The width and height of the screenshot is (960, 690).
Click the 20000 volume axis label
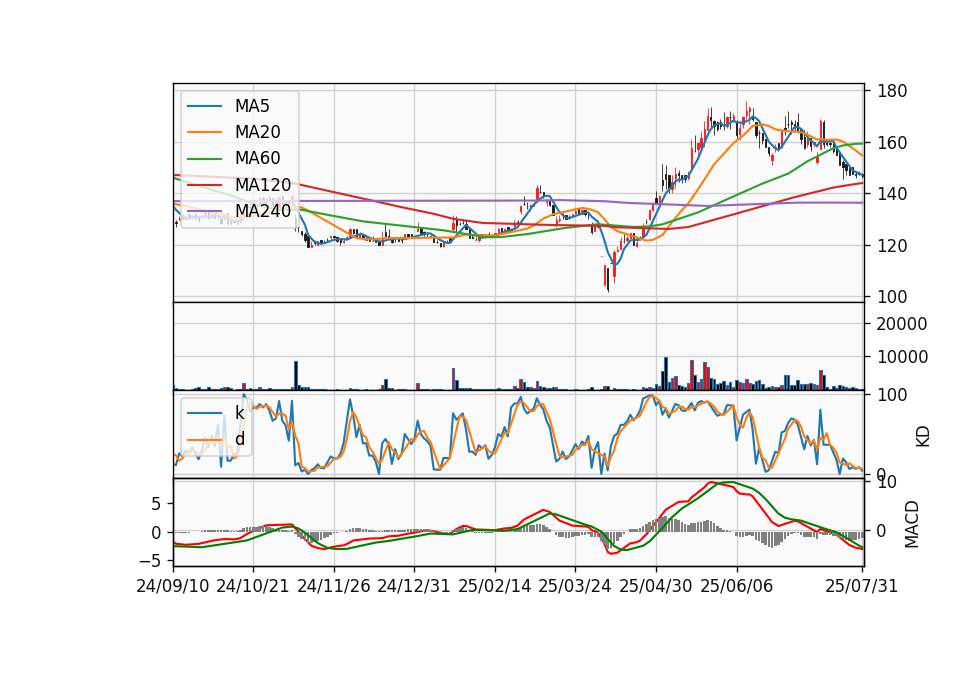[902, 324]
